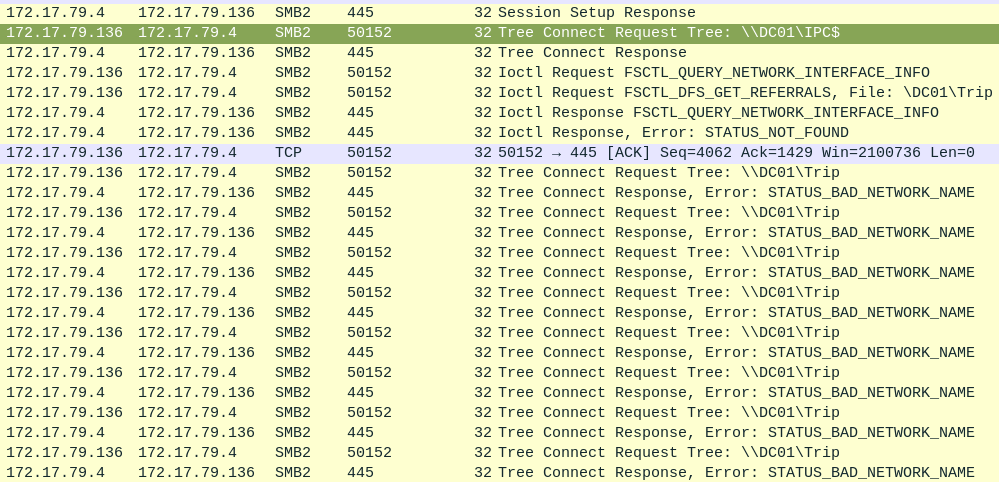Select the last Tree Connect Request \\DC01\Trip packet
This screenshot has width=999, height=482.
point(668,453)
